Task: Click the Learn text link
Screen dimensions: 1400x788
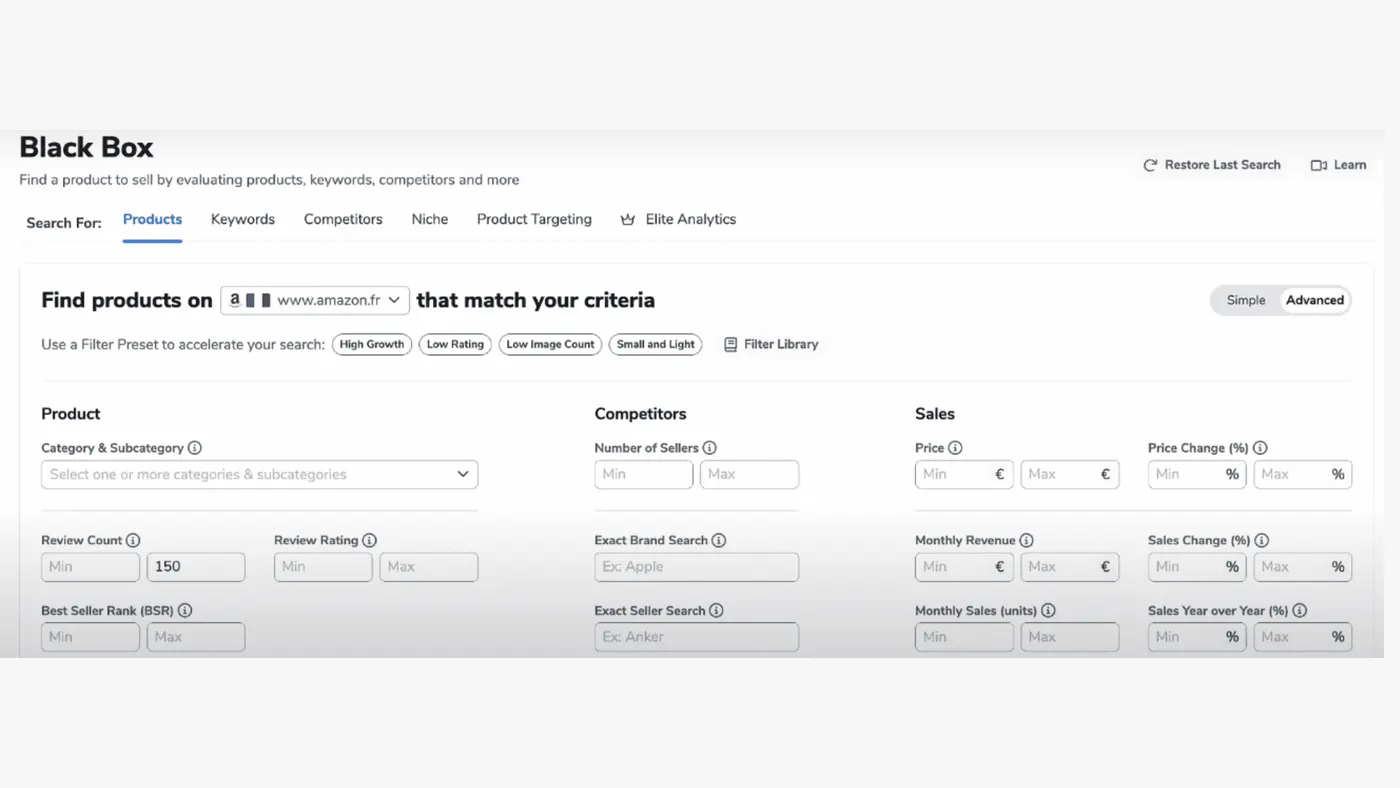Action: 1349,165
